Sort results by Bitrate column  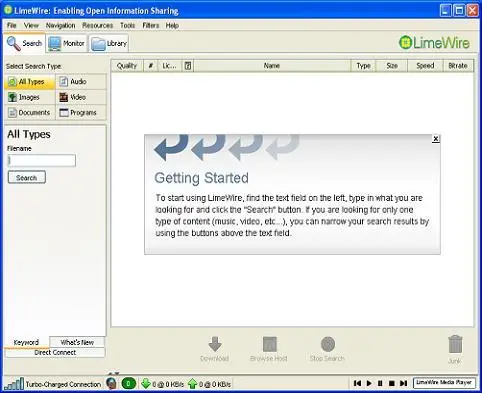pos(458,66)
